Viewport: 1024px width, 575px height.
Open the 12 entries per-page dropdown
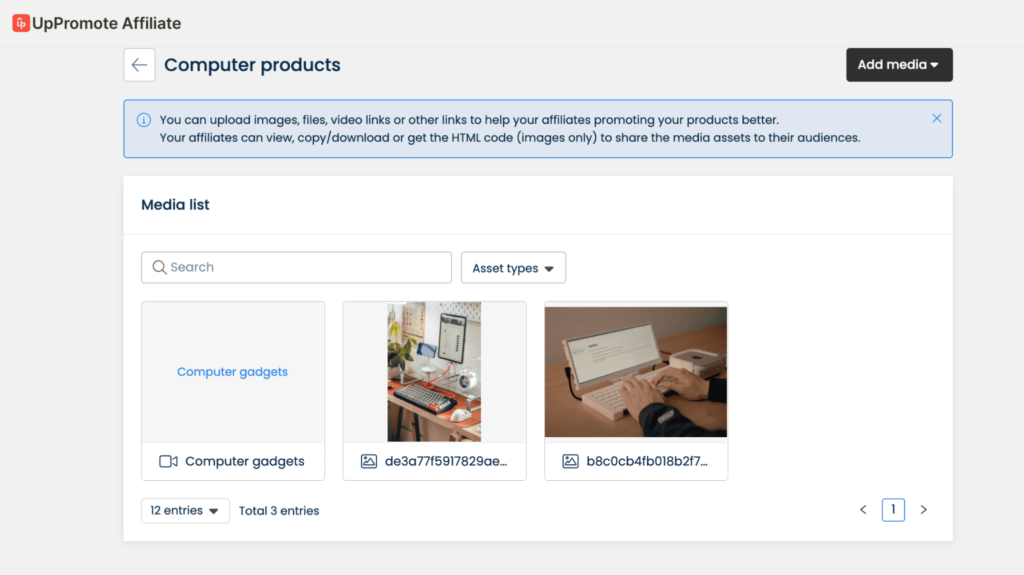[x=185, y=511]
